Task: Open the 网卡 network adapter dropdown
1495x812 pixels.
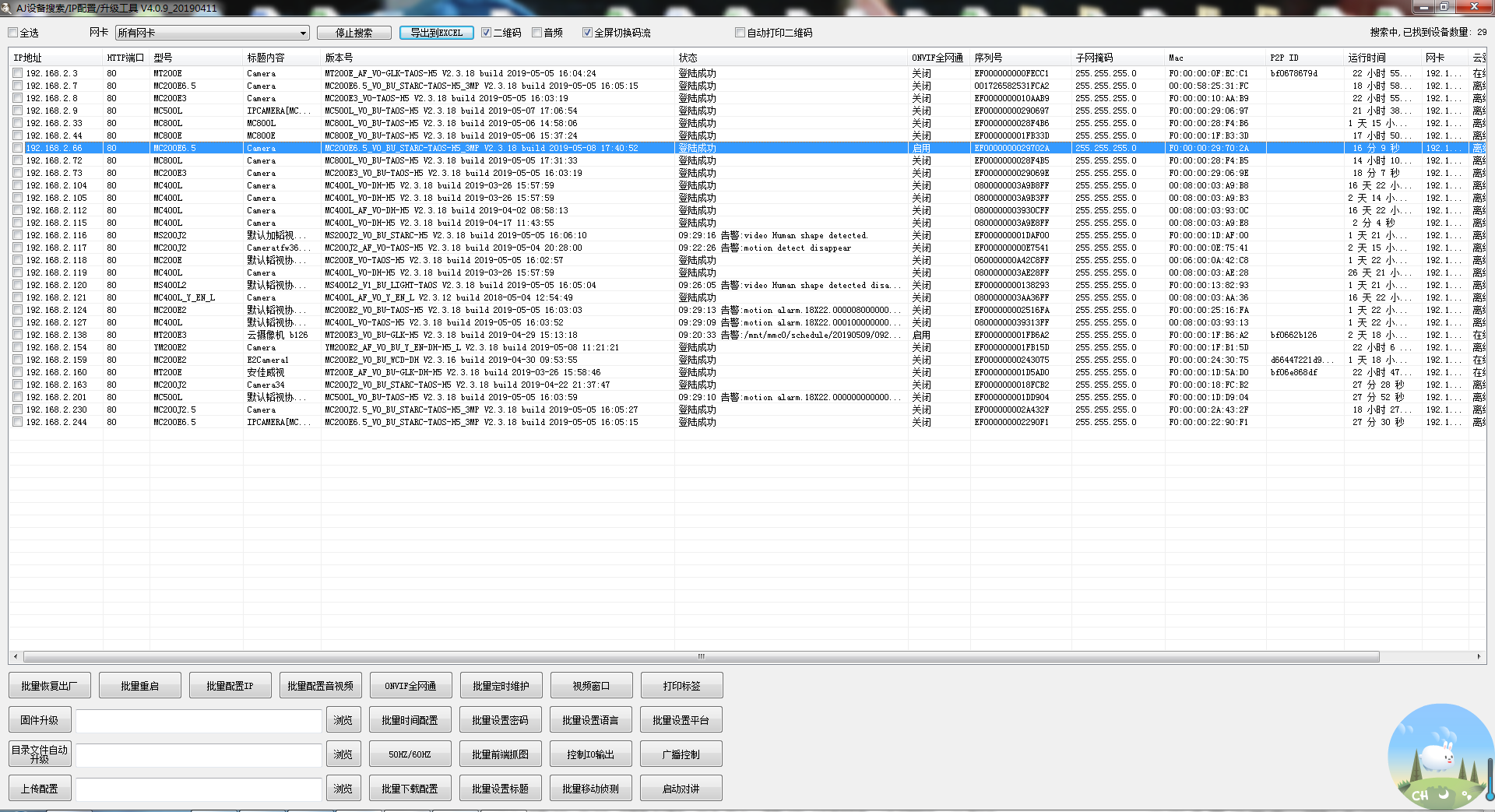Action: (x=303, y=33)
